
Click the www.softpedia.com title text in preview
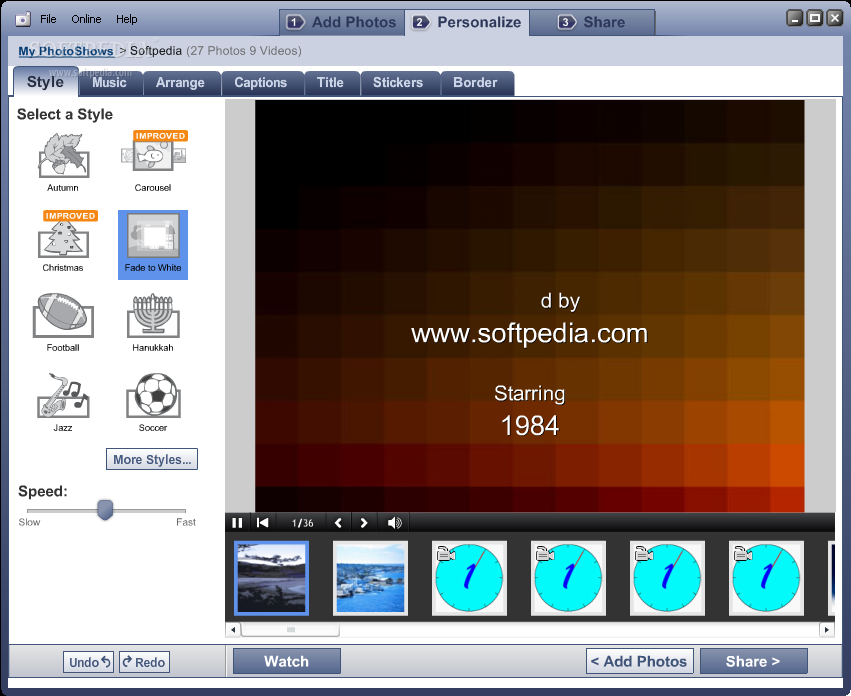pos(530,333)
